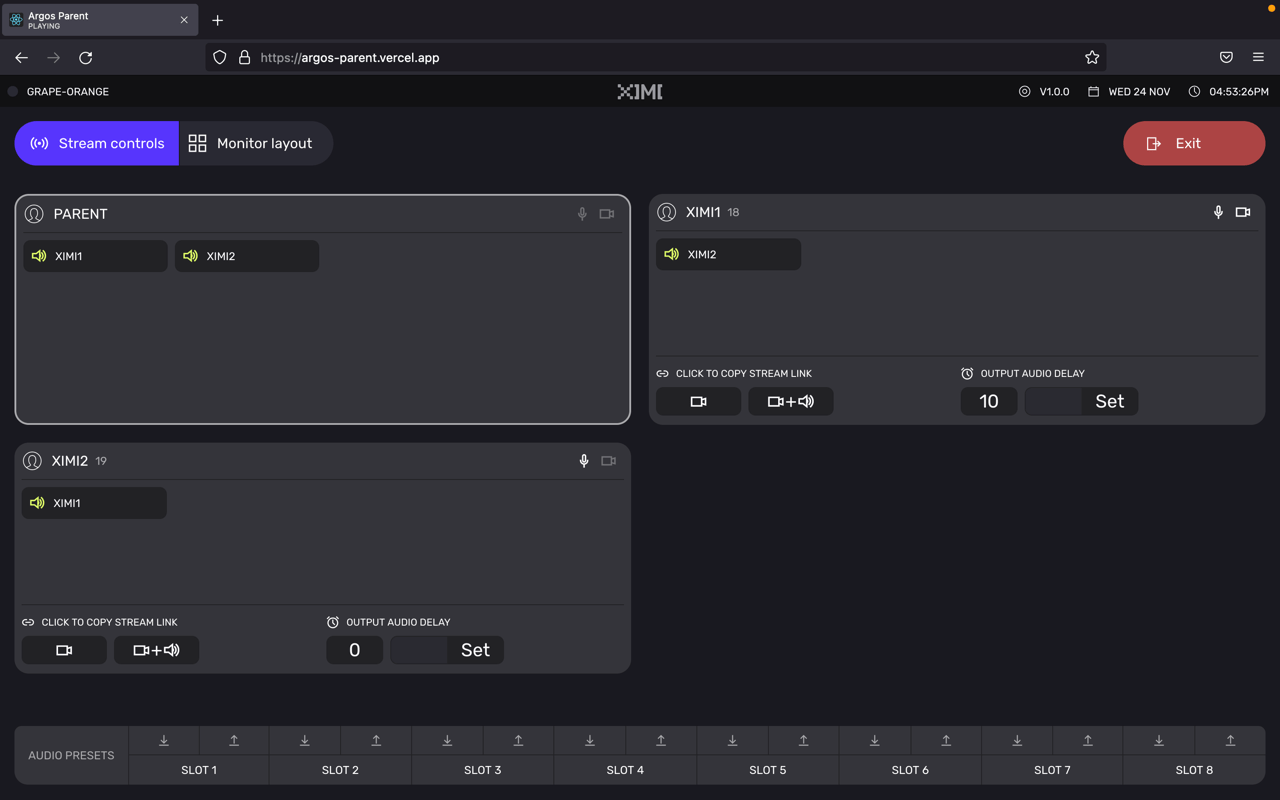Load audio preset Slot 3 down arrow

coord(447,740)
